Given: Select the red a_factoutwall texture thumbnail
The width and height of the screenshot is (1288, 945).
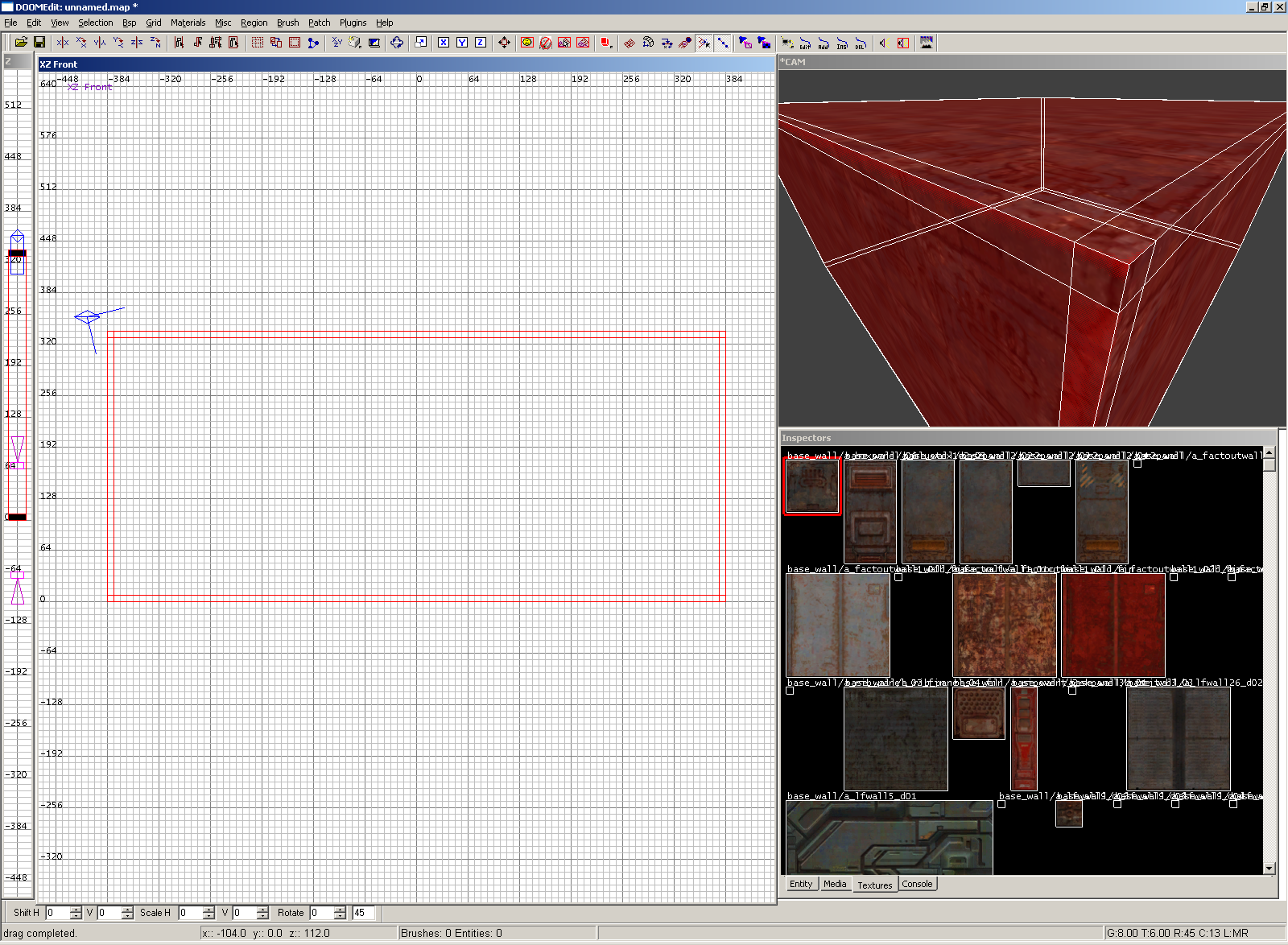Looking at the screenshot, I should (1113, 625).
